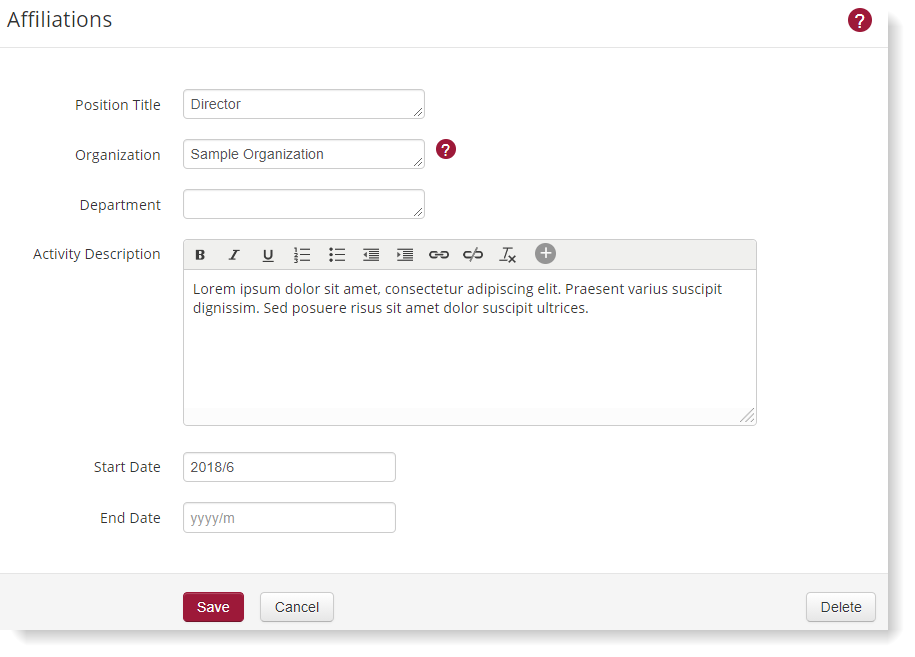
Task: Toggle underline formatting in editor toolbar
Action: click(268, 255)
